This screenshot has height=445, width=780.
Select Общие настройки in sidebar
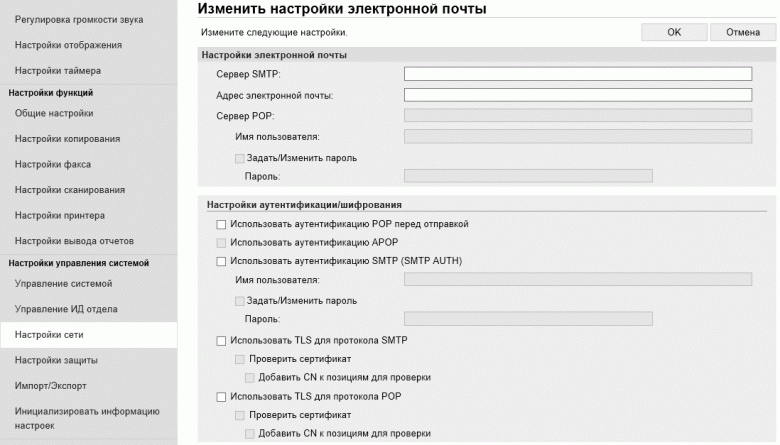click(54, 113)
